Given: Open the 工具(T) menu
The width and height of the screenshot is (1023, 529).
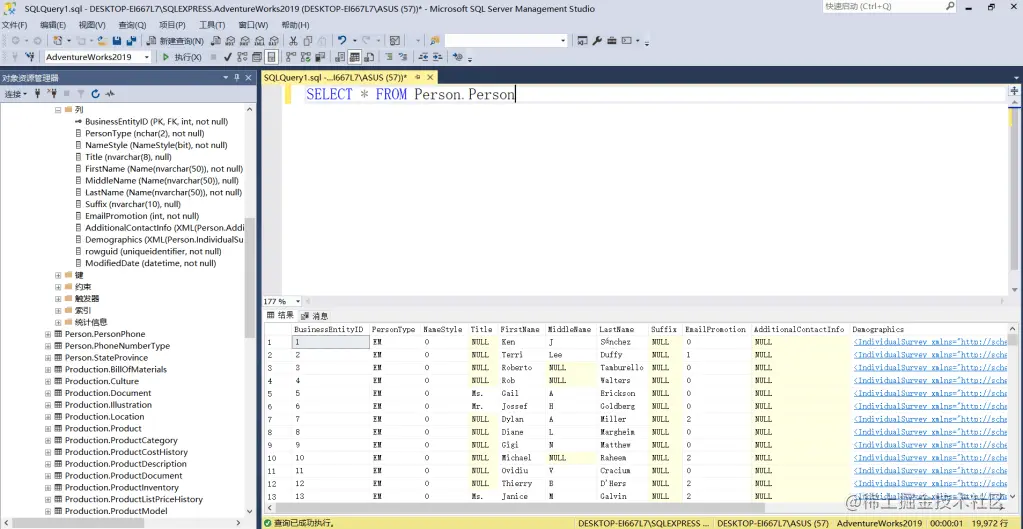Looking at the screenshot, I should [x=212, y=25].
